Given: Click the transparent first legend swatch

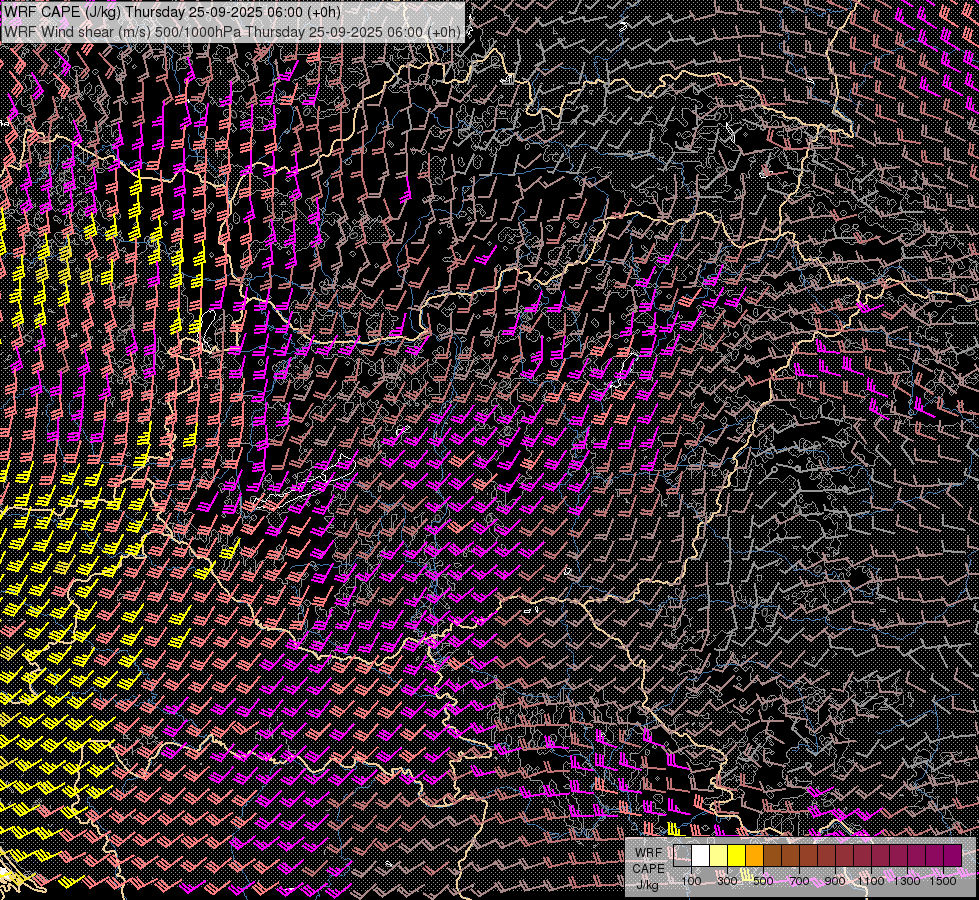Looking at the screenshot, I should pos(682,855).
